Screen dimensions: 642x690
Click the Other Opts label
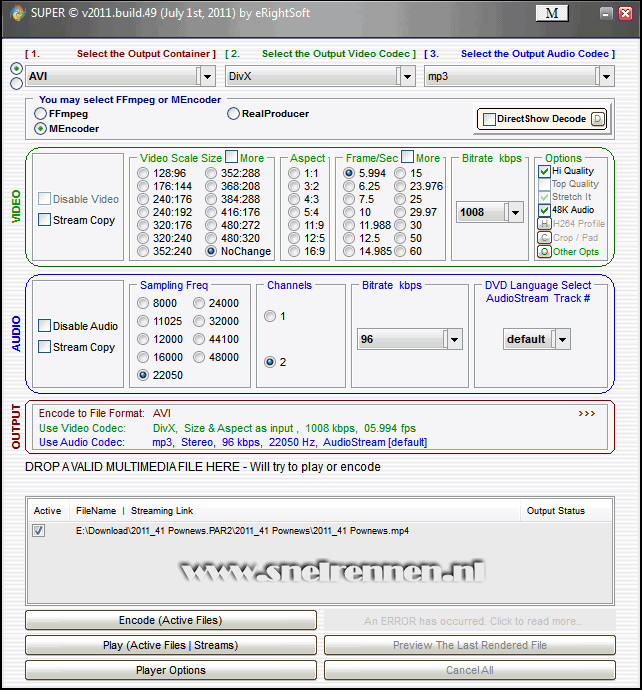(576, 252)
